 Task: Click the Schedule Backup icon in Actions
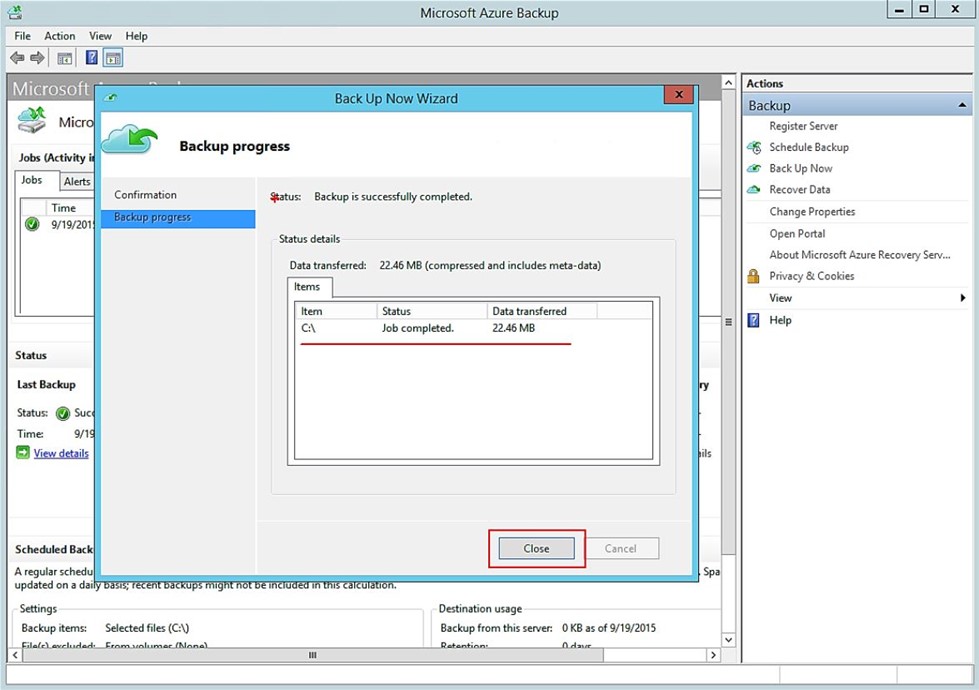coord(754,147)
